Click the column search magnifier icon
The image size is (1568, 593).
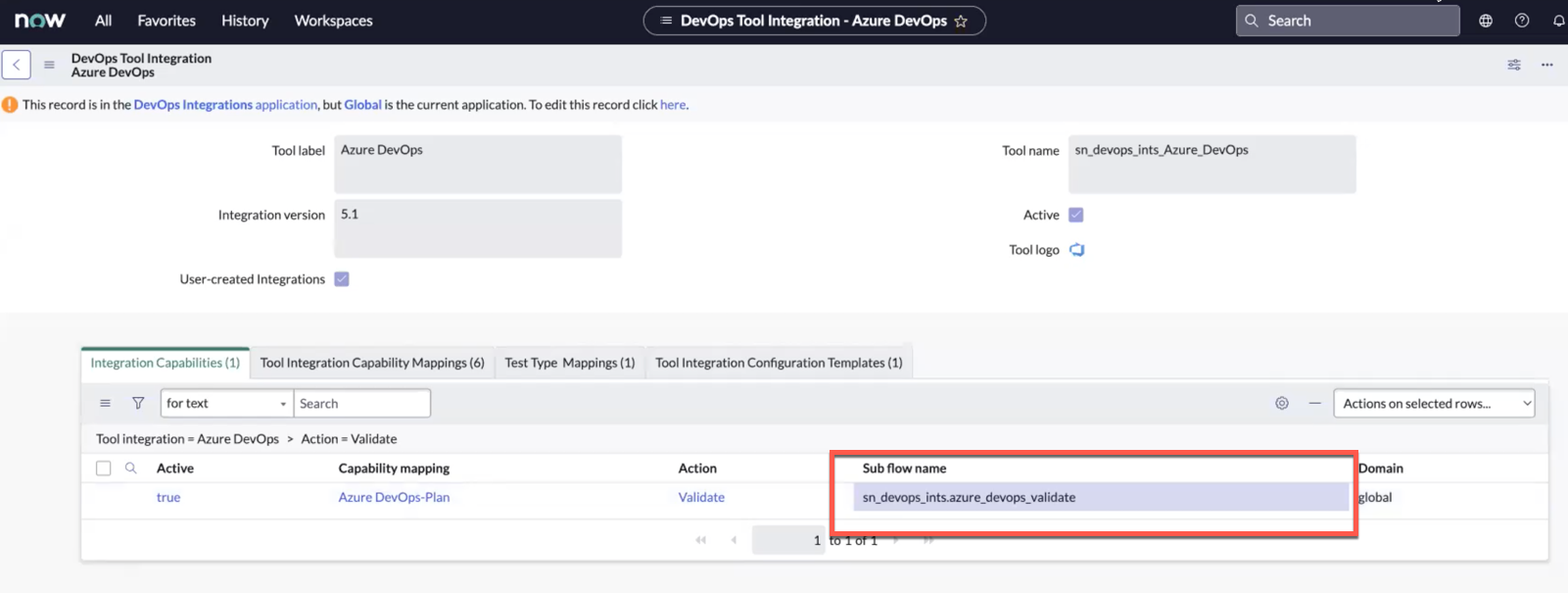pyautogui.click(x=130, y=469)
